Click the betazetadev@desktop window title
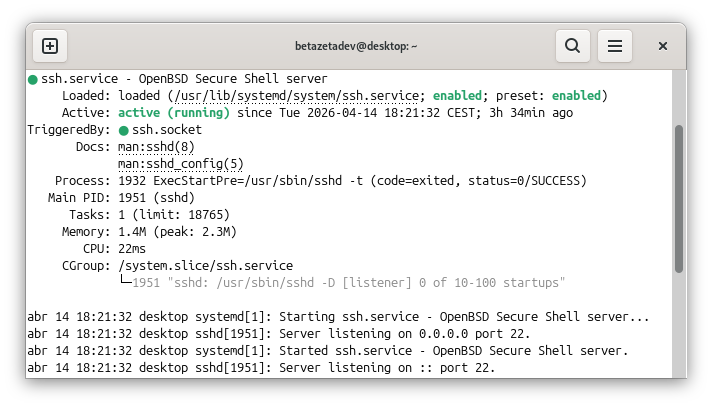This screenshot has width=712, height=407. click(x=356, y=46)
